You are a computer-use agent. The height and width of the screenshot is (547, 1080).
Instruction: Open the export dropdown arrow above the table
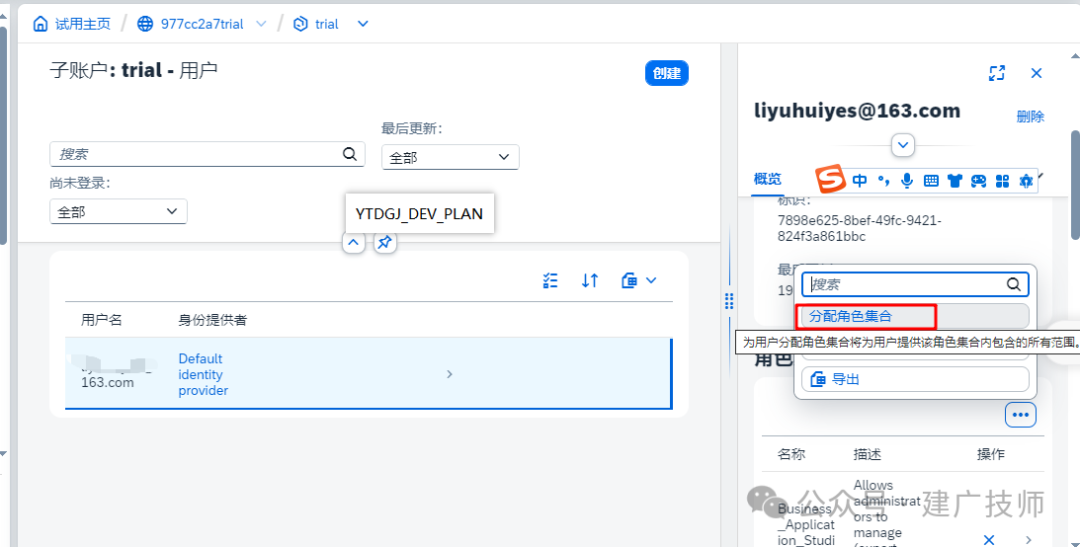click(x=651, y=280)
